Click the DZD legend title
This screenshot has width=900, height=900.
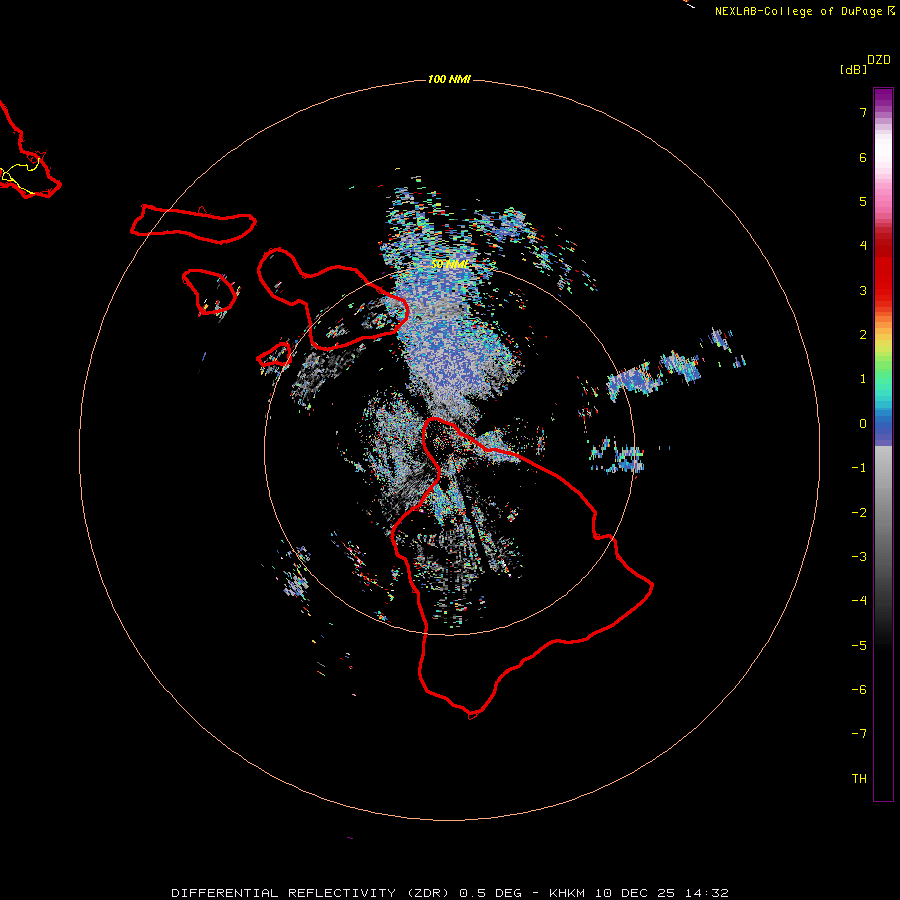click(x=879, y=60)
